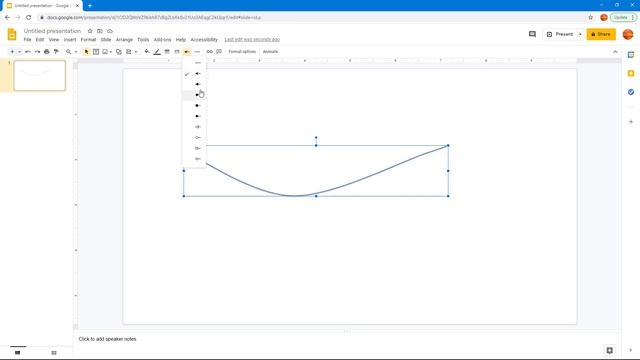Open Calendar in the side panel
The image size is (640, 360).
(631, 55)
